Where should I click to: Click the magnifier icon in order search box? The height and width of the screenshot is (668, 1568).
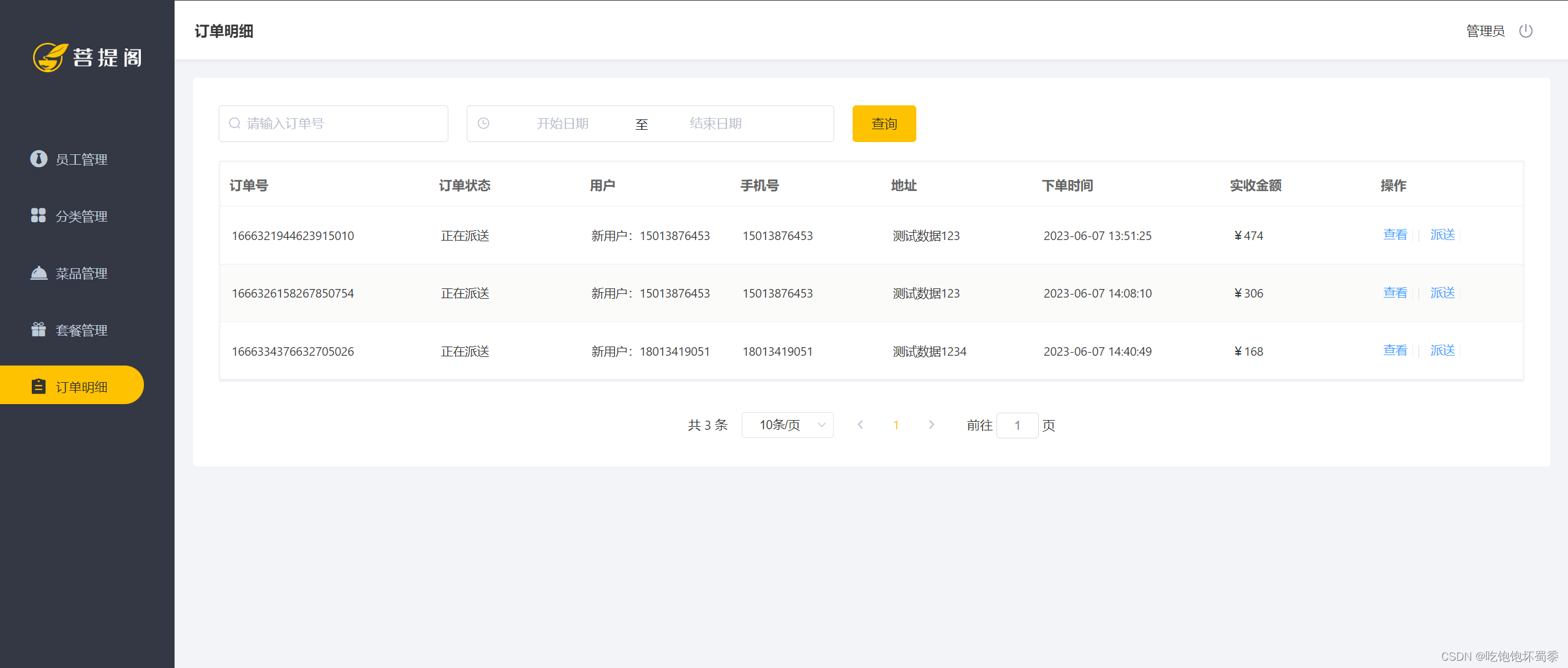(x=235, y=123)
